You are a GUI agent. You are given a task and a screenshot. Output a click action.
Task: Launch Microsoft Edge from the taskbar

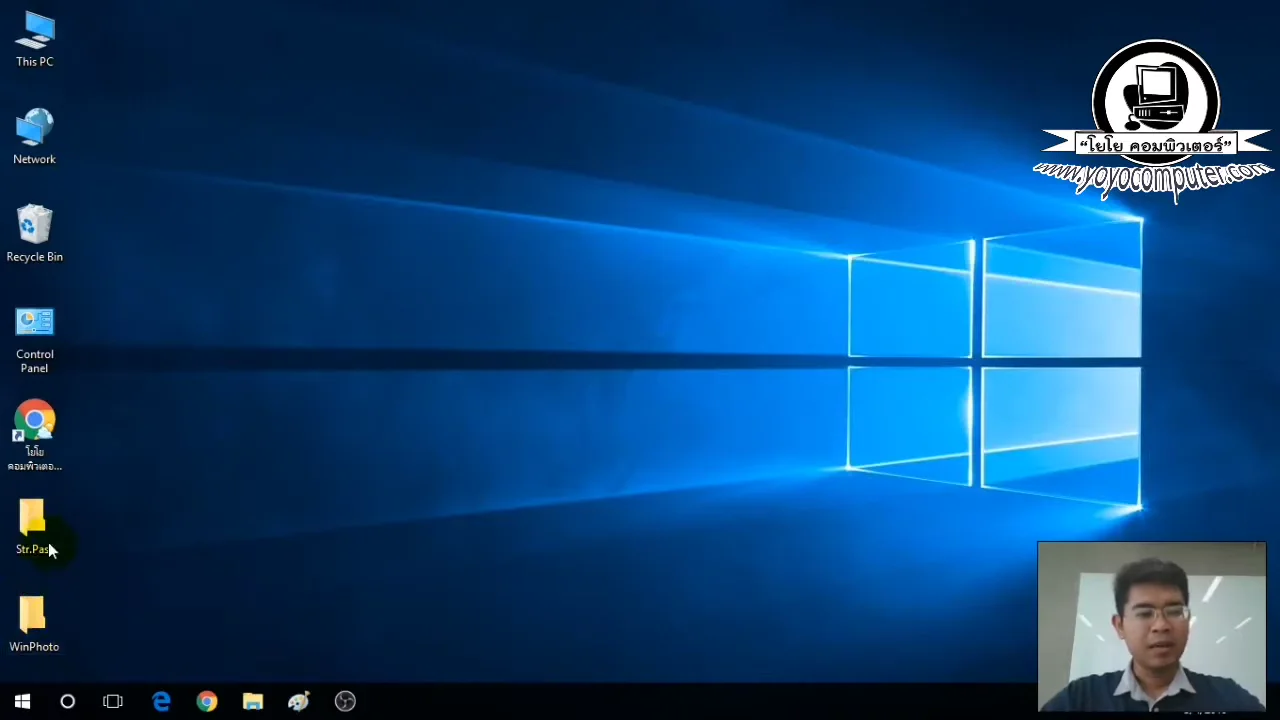(x=161, y=701)
